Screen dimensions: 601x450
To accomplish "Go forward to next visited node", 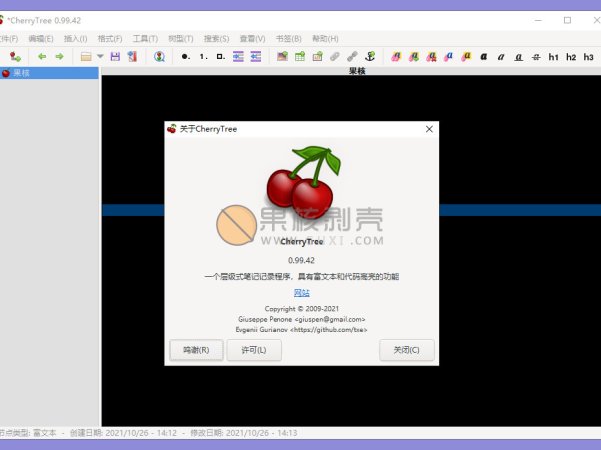I will (x=59, y=57).
